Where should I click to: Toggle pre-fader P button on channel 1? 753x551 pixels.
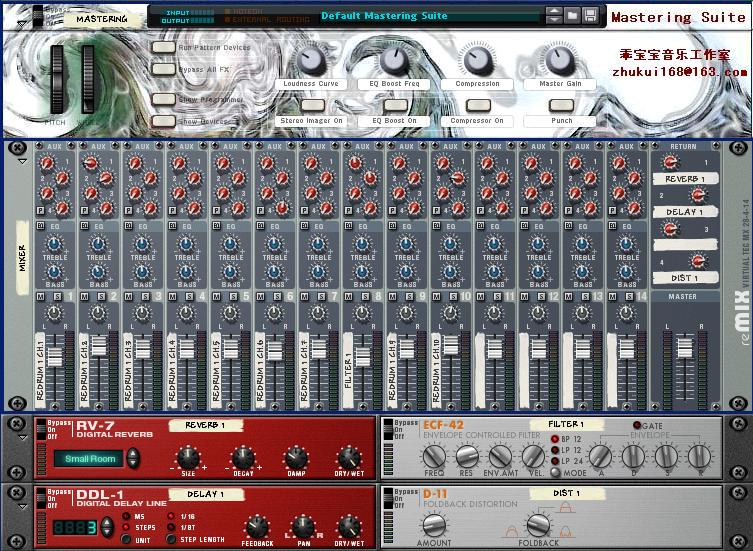(x=40, y=210)
